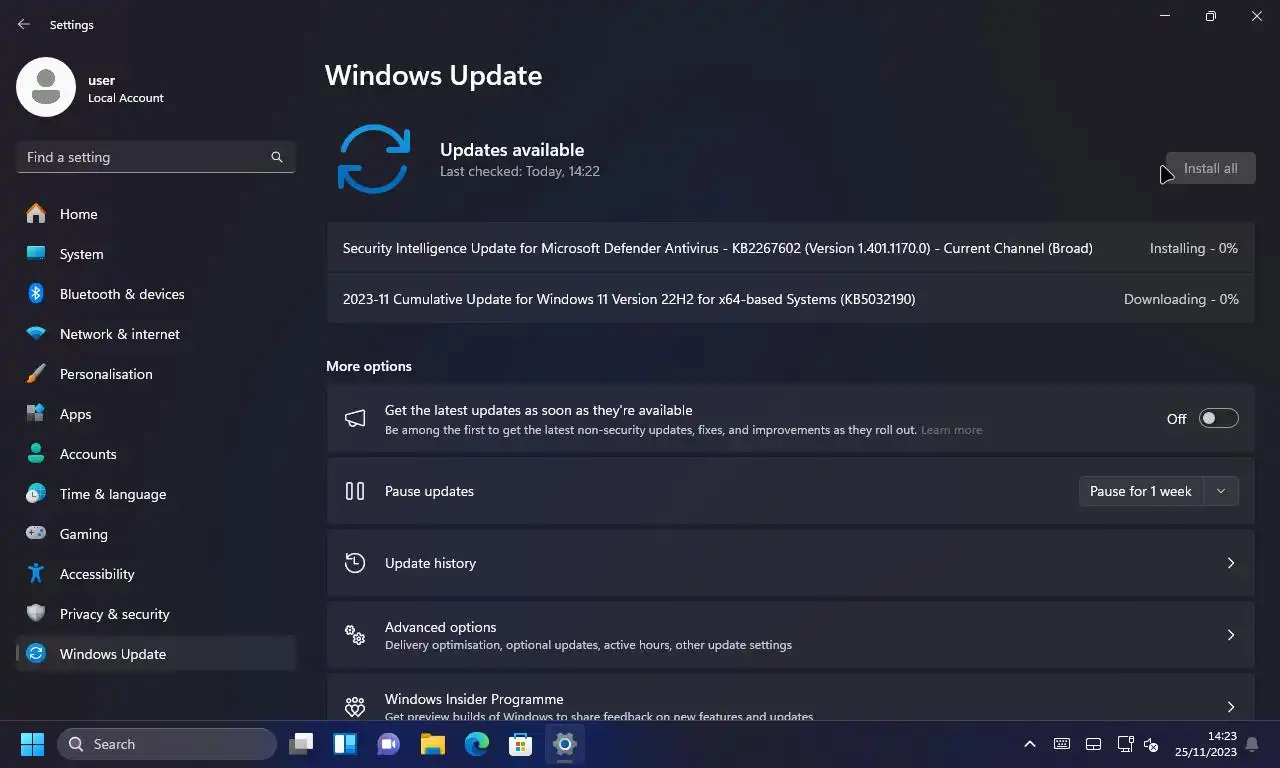
Task: Open the Pause for 1 week dropdown arrow
Action: tap(1220, 491)
